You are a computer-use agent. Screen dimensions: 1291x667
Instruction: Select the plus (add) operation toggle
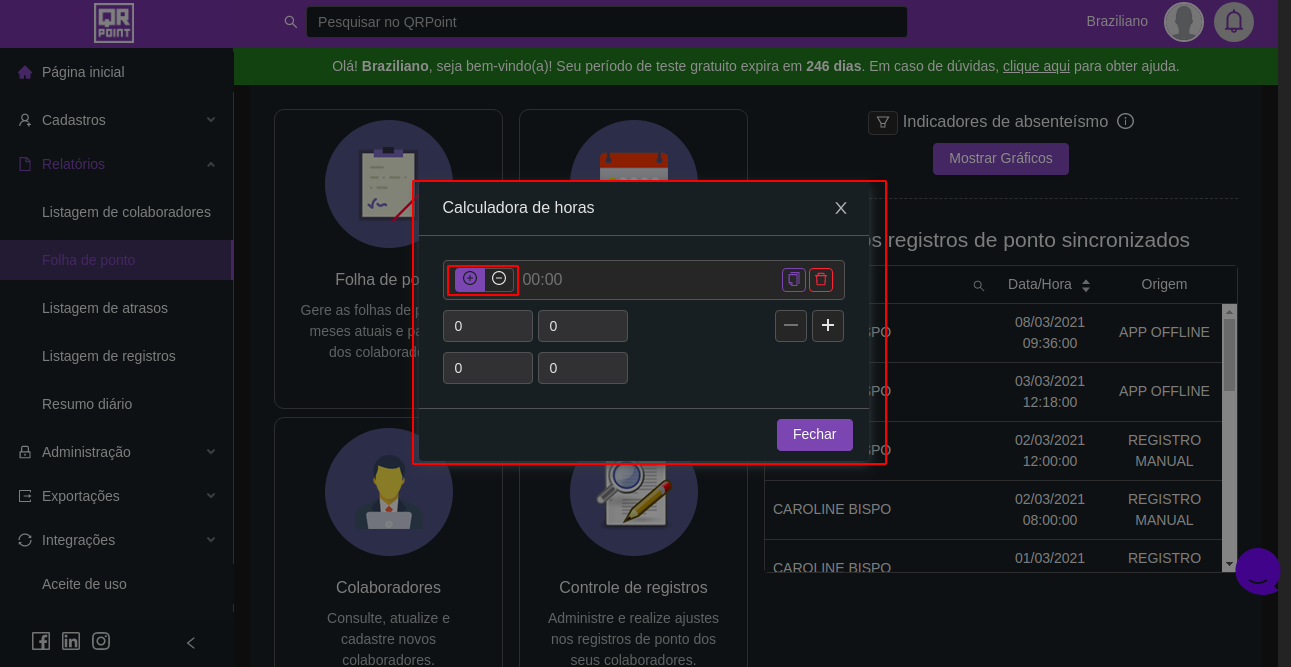[x=470, y=279]
